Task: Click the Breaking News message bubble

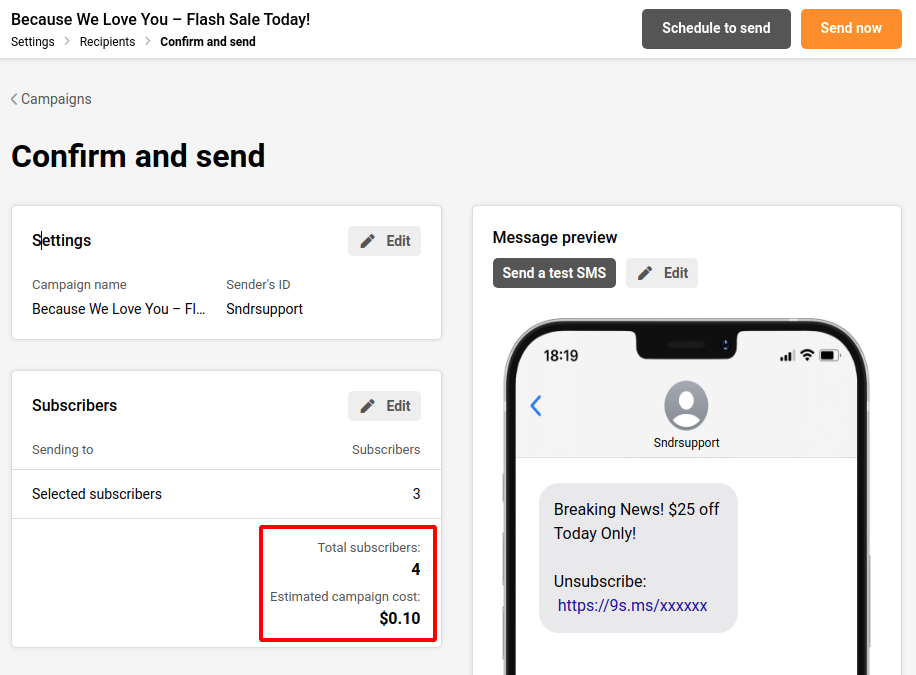Action: [x=638, y=557]
